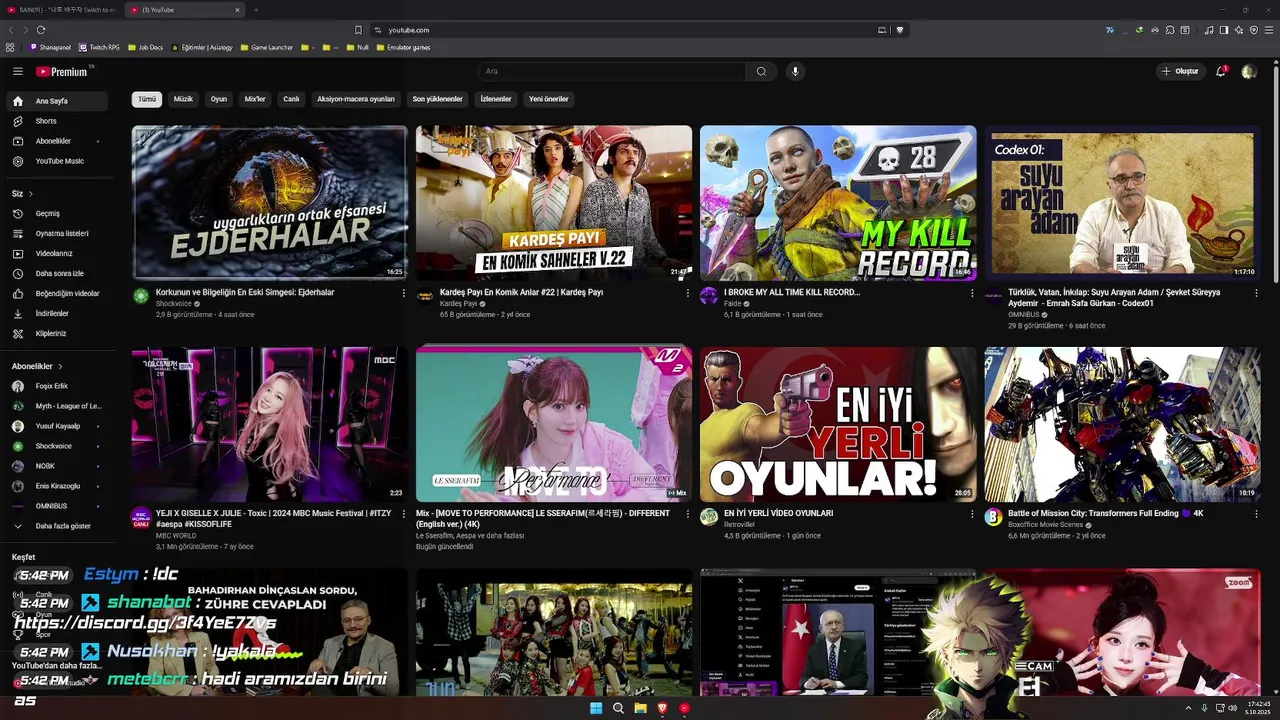Image resolution: width=1280 pixels, height=720 pixels.
Task: Select the Canlı filter chip
Action: [291, 99]
